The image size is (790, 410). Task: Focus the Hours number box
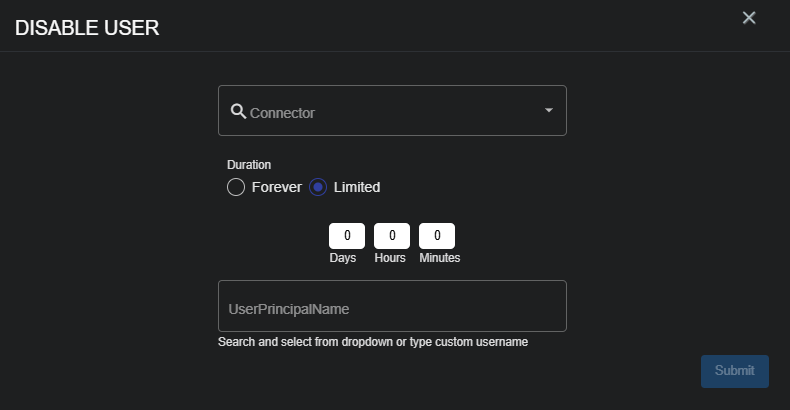pos(392,236)
